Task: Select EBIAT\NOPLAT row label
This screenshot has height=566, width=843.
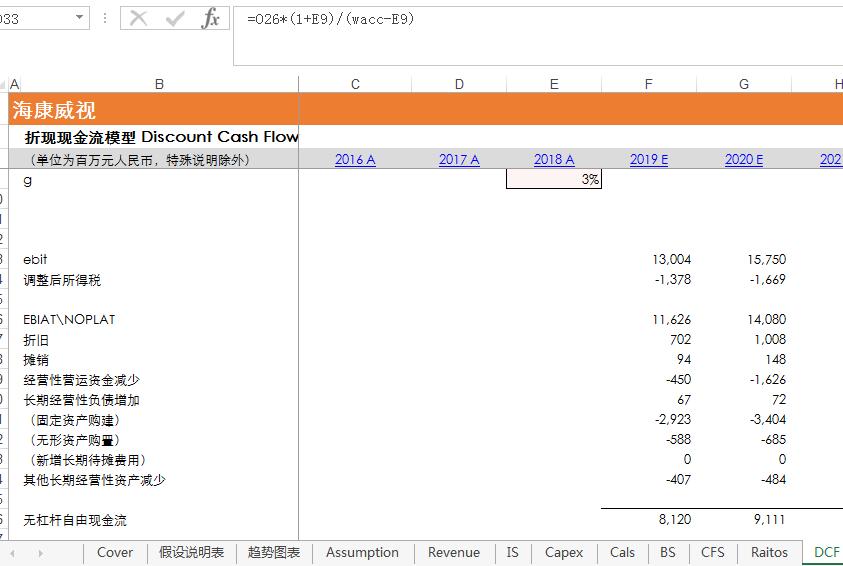Action: [69, 320]
